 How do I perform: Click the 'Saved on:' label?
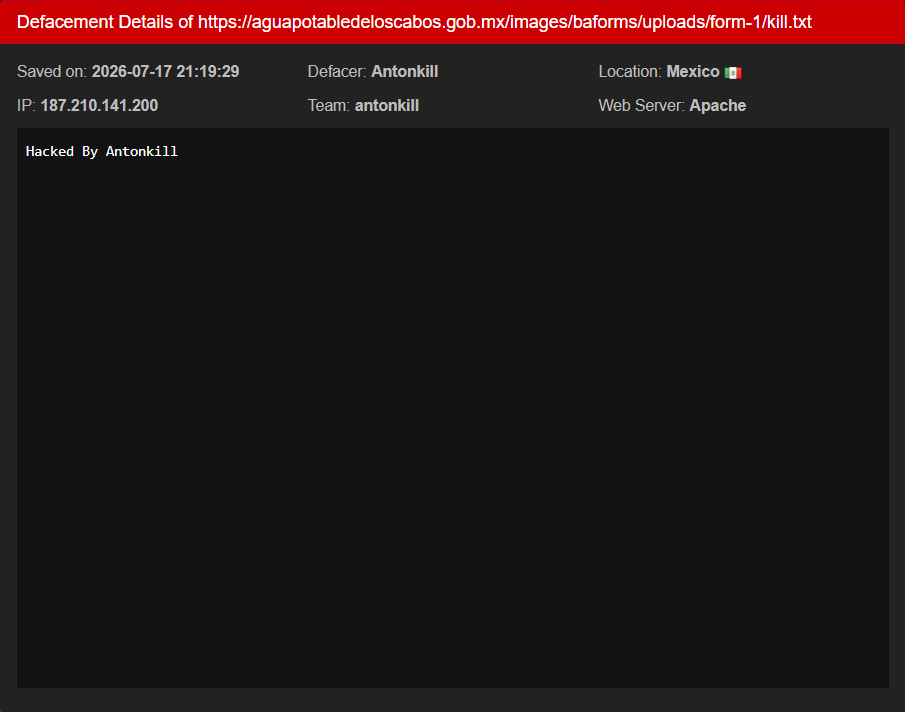point(52,72)
